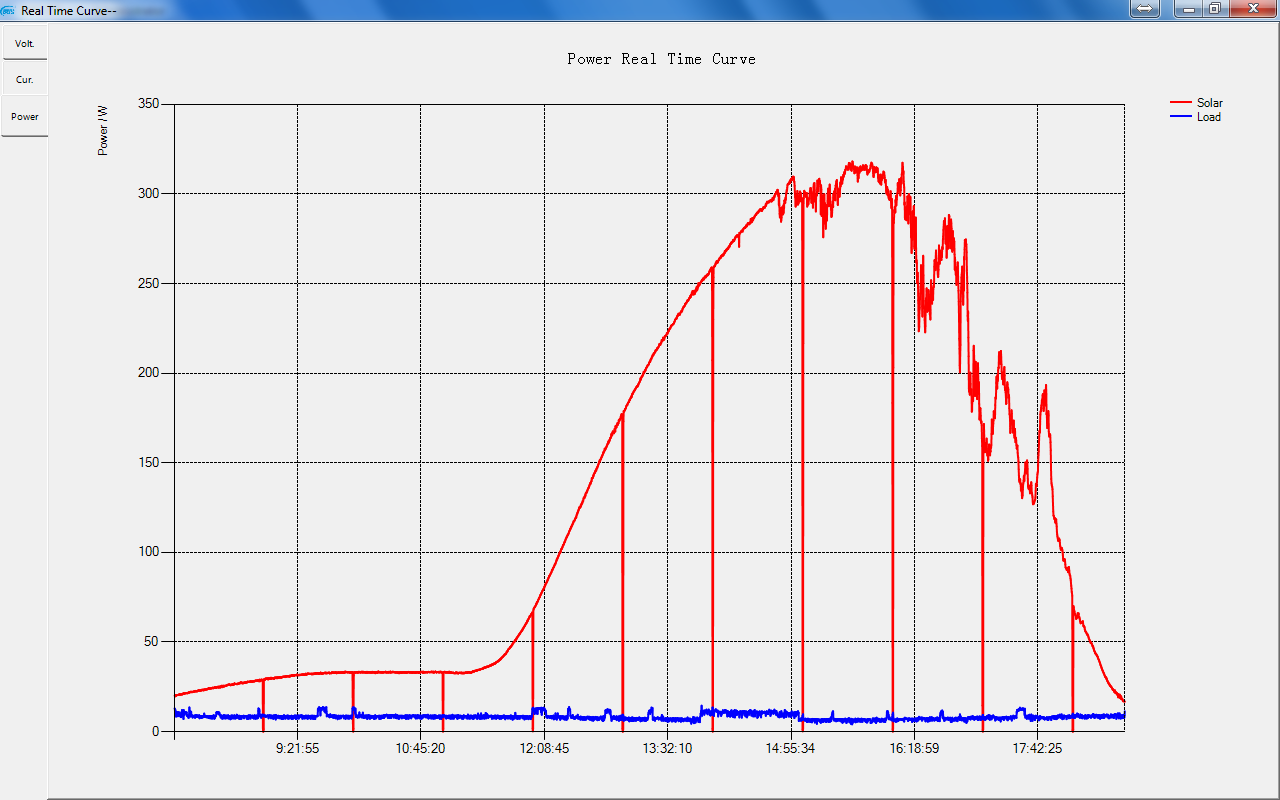1280x800 pixels.
Task: Click the 200 y-axis value
Action: coord(148,373)
